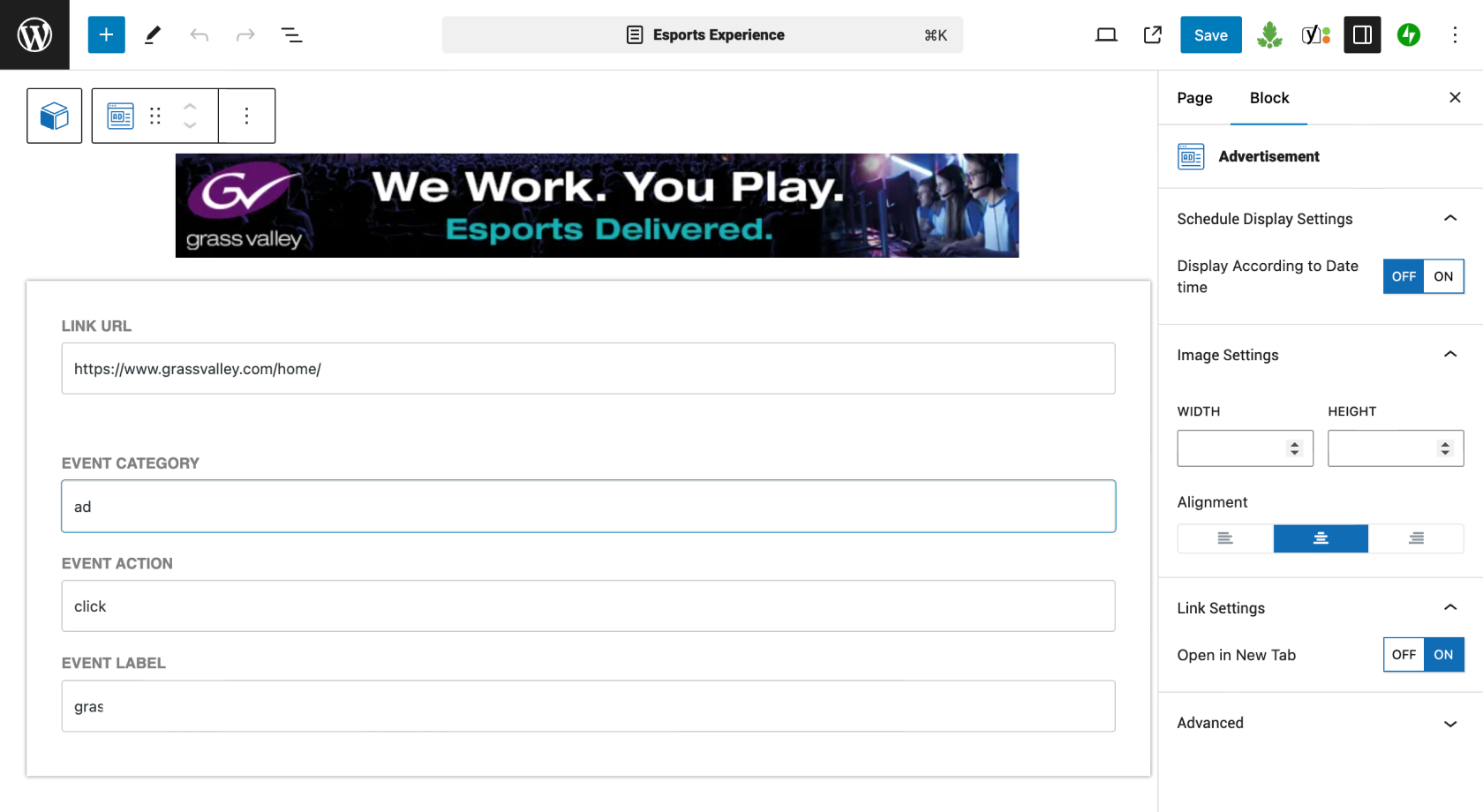Open the green leaf plugin icon
The image size is (1483, 812).
1269,34
